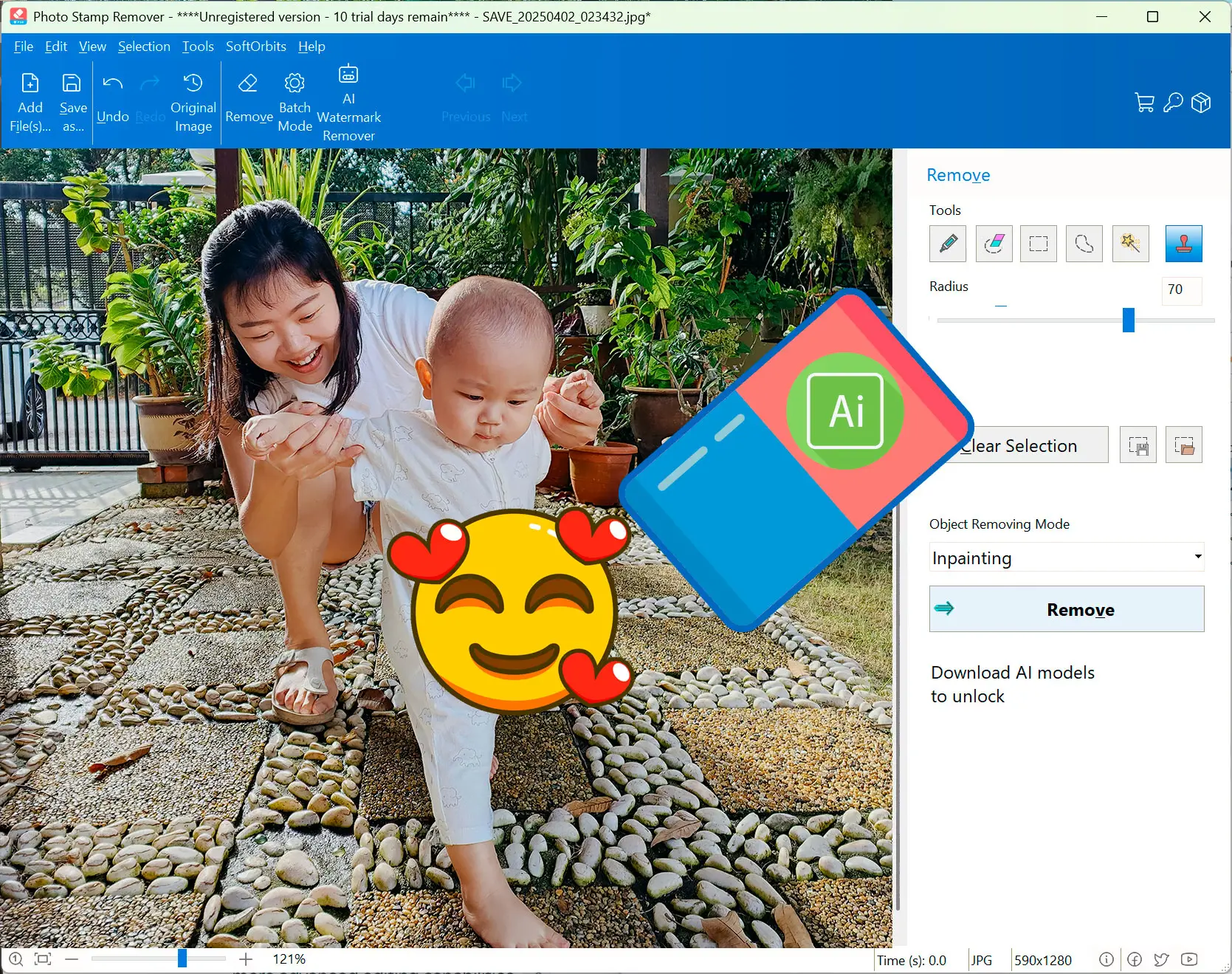The height and width of the screenshot is (974, 1232).
Task: Open the Edit menu
Action: 56,47
